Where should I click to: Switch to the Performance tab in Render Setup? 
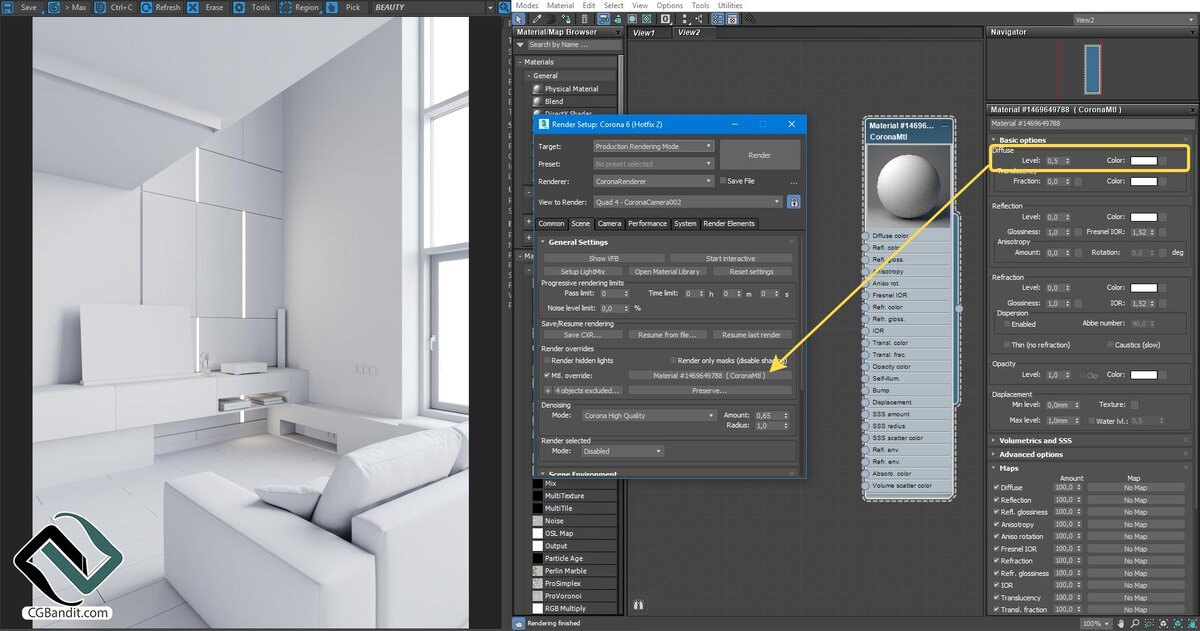(647, 224)
